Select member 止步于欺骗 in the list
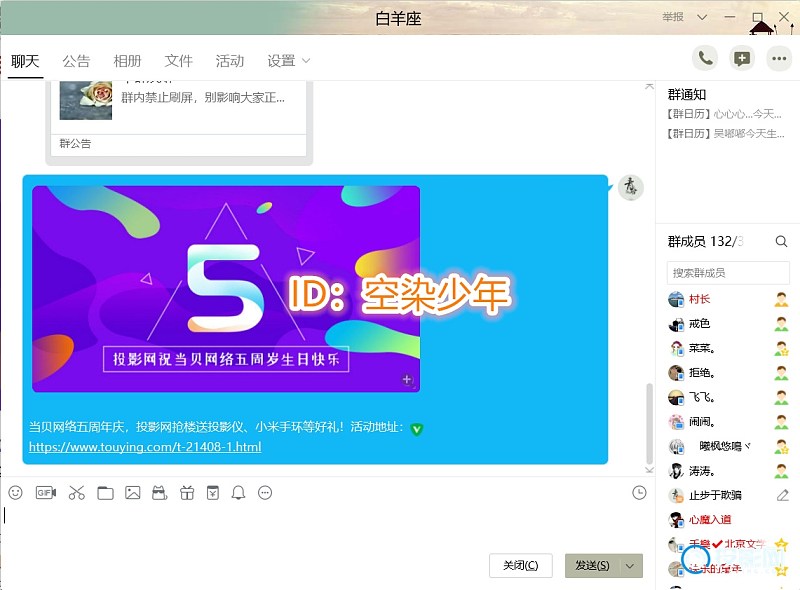 tap(729, 495)
